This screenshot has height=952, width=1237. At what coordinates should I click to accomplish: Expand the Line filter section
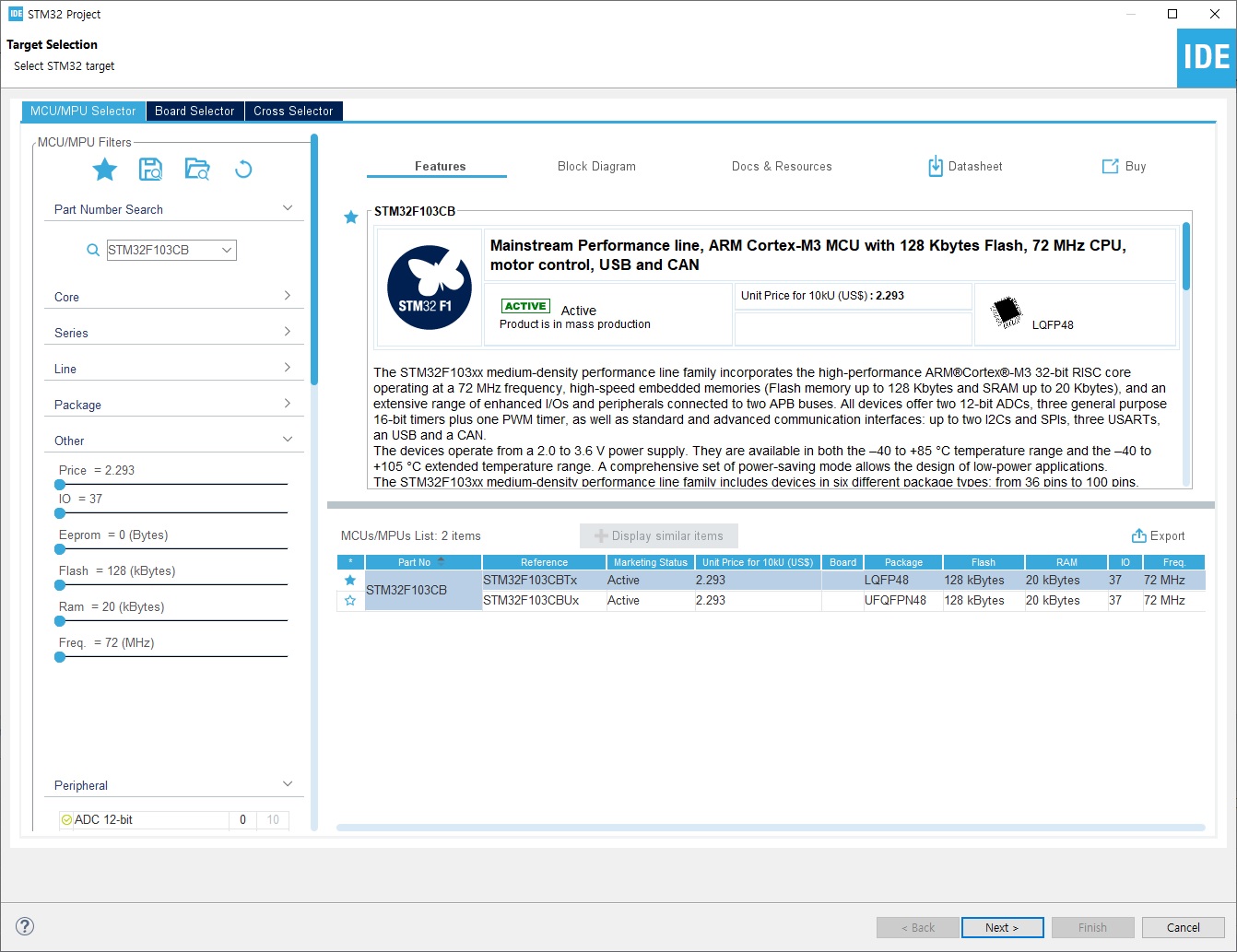288,368
